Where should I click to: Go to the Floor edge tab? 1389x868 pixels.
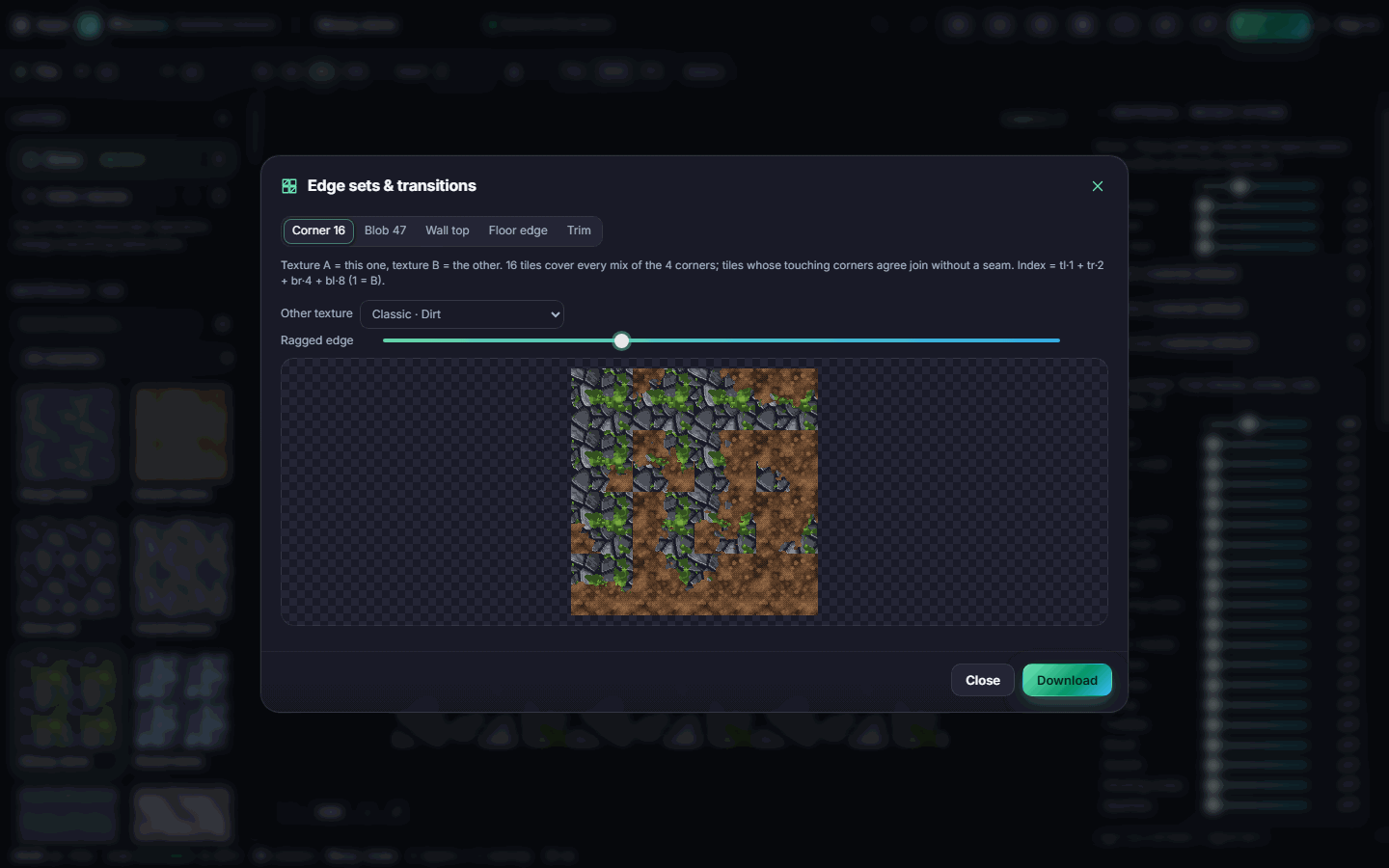click(518, 231)
